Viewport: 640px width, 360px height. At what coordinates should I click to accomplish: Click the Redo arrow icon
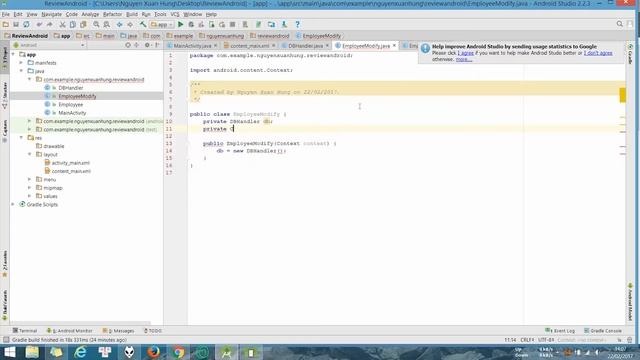[49, 24]
